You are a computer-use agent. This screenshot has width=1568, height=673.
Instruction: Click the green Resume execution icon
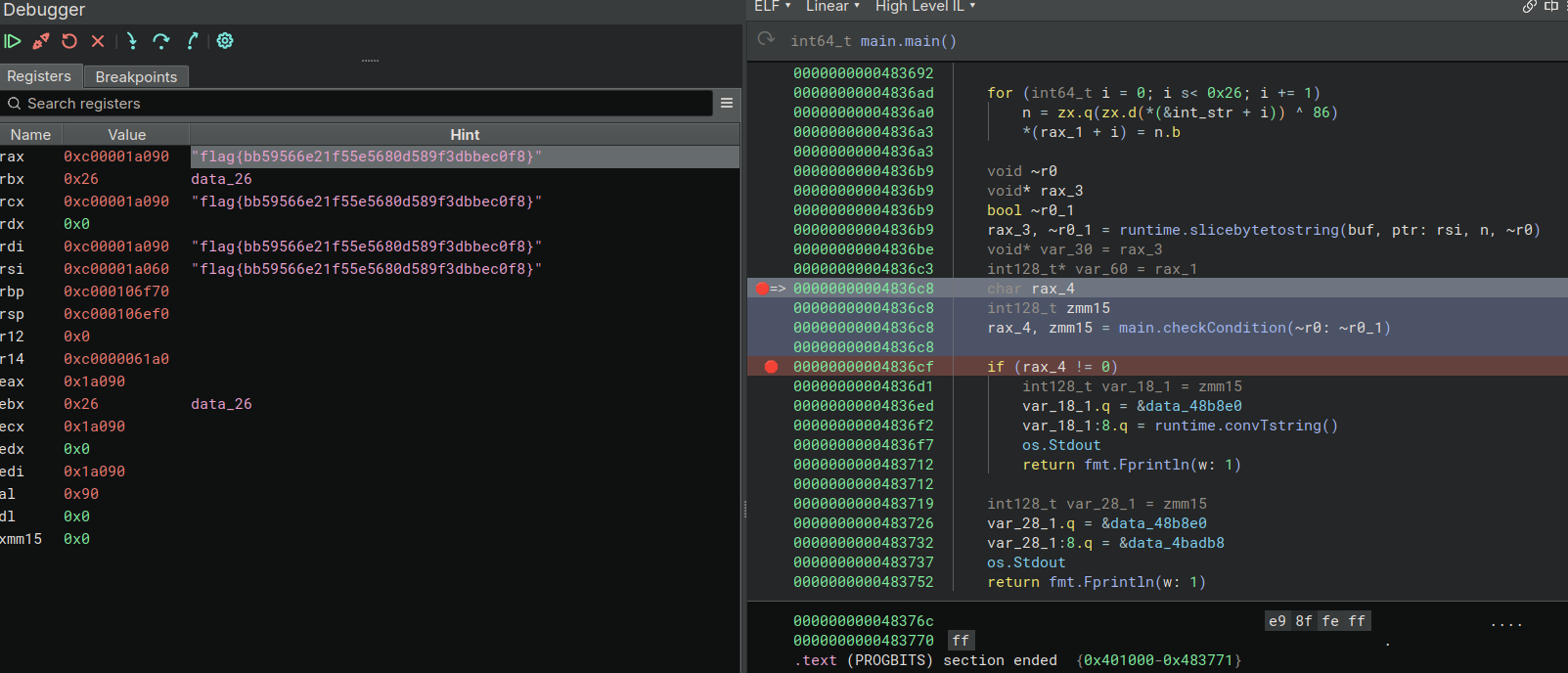pyautogui.click(x=13, y=41)
